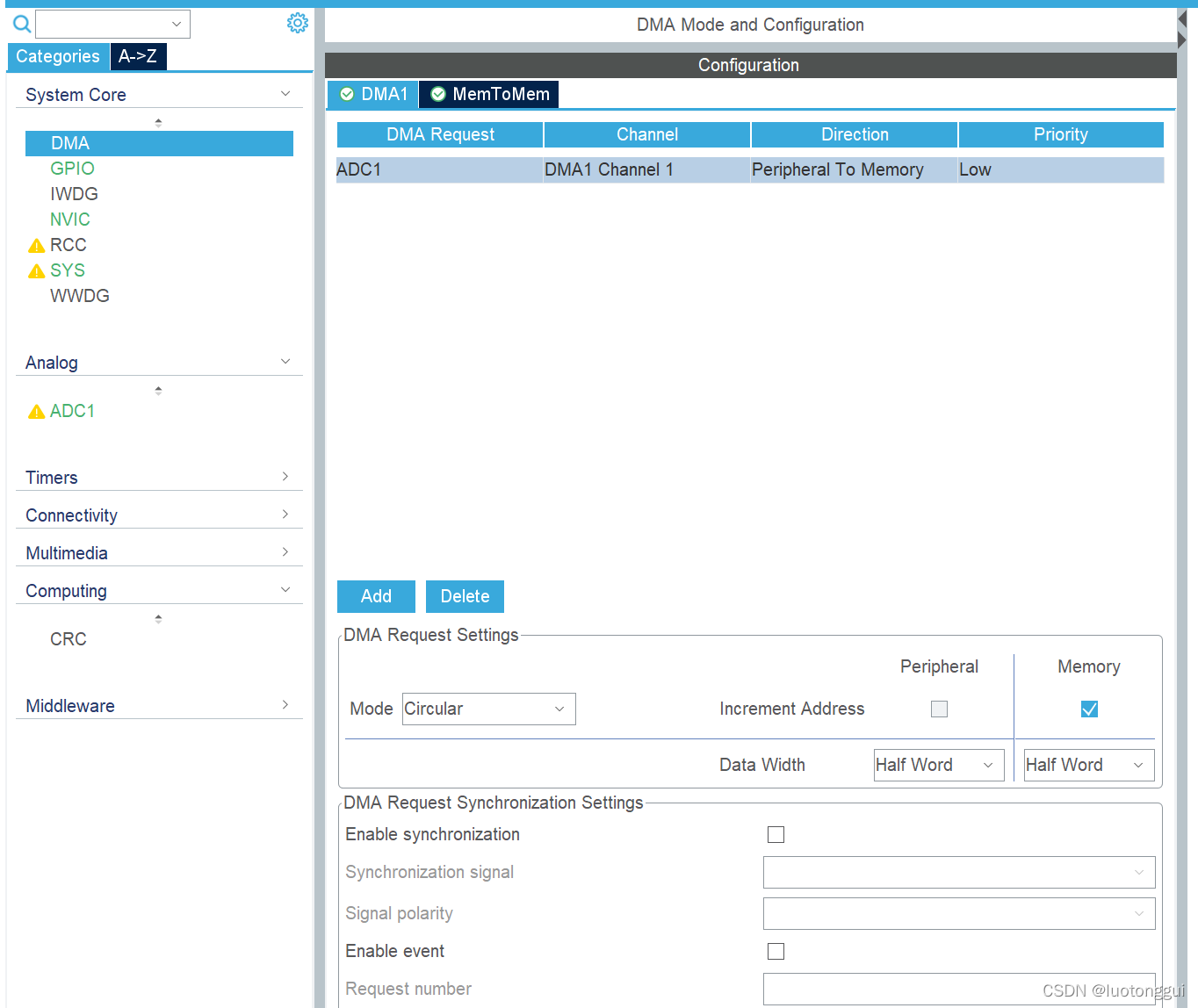Select IWDG in System Core list
Image resolution: width=1198 pixels, height=1008 pixels.
tap(74, 194)
